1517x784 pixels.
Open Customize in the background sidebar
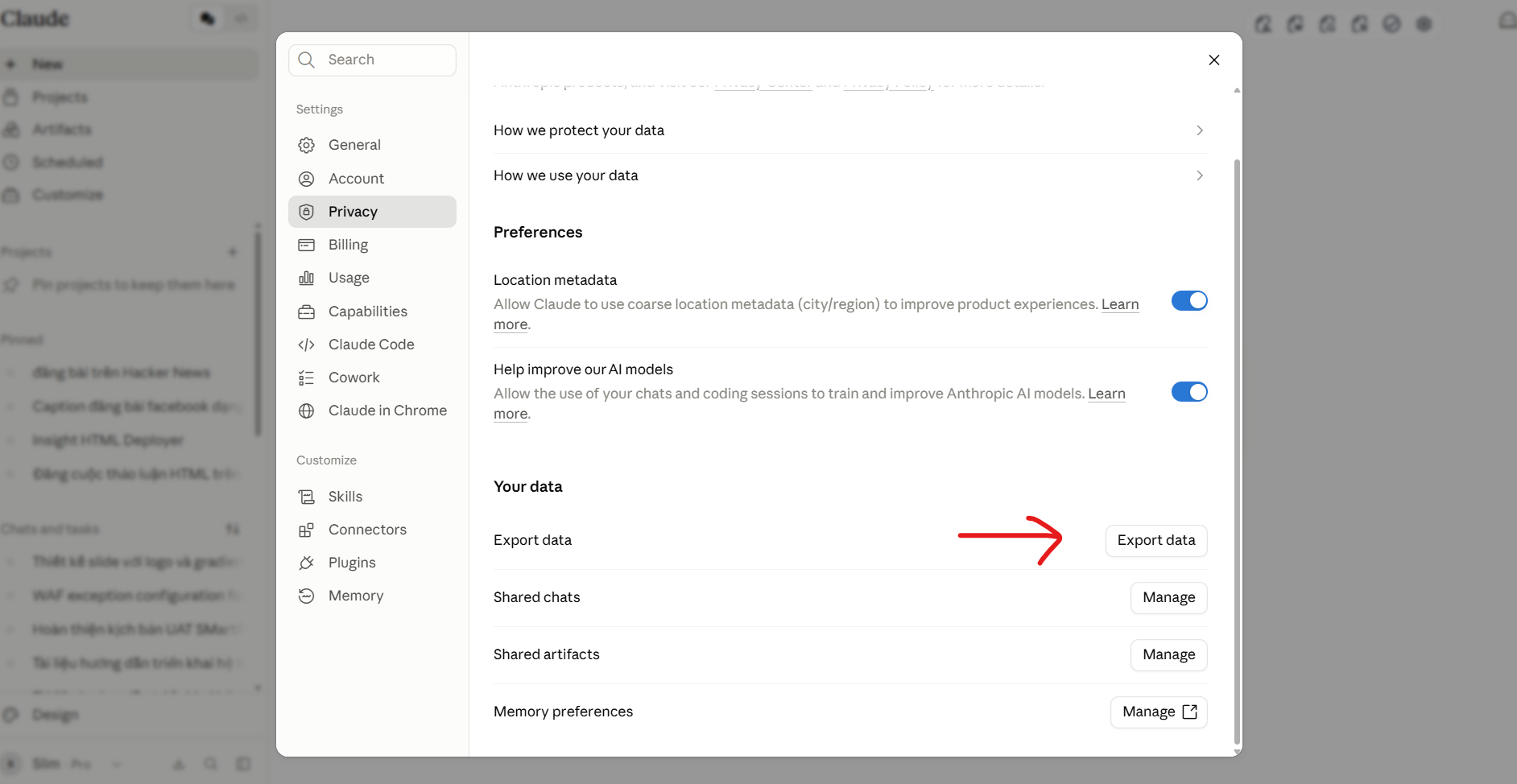129,195
